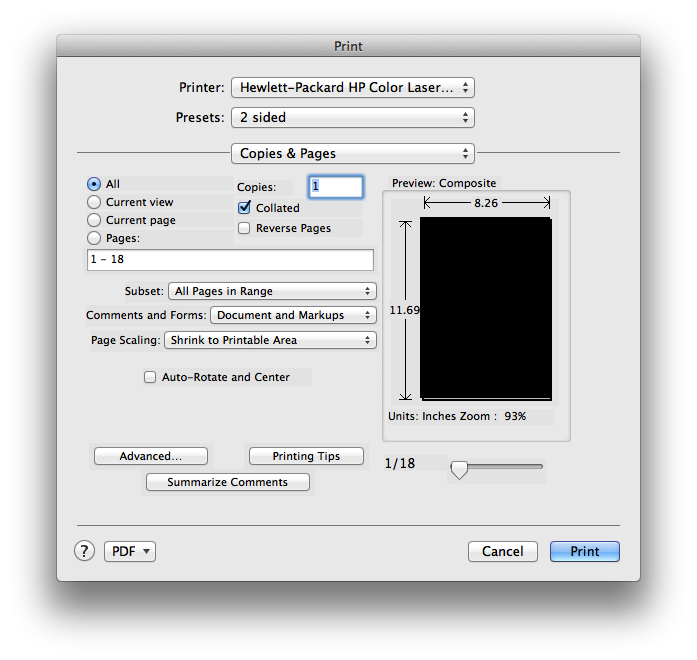697x660 pixels.
Task: Pick the Pages range radio button
Action: tap(94, 238)
